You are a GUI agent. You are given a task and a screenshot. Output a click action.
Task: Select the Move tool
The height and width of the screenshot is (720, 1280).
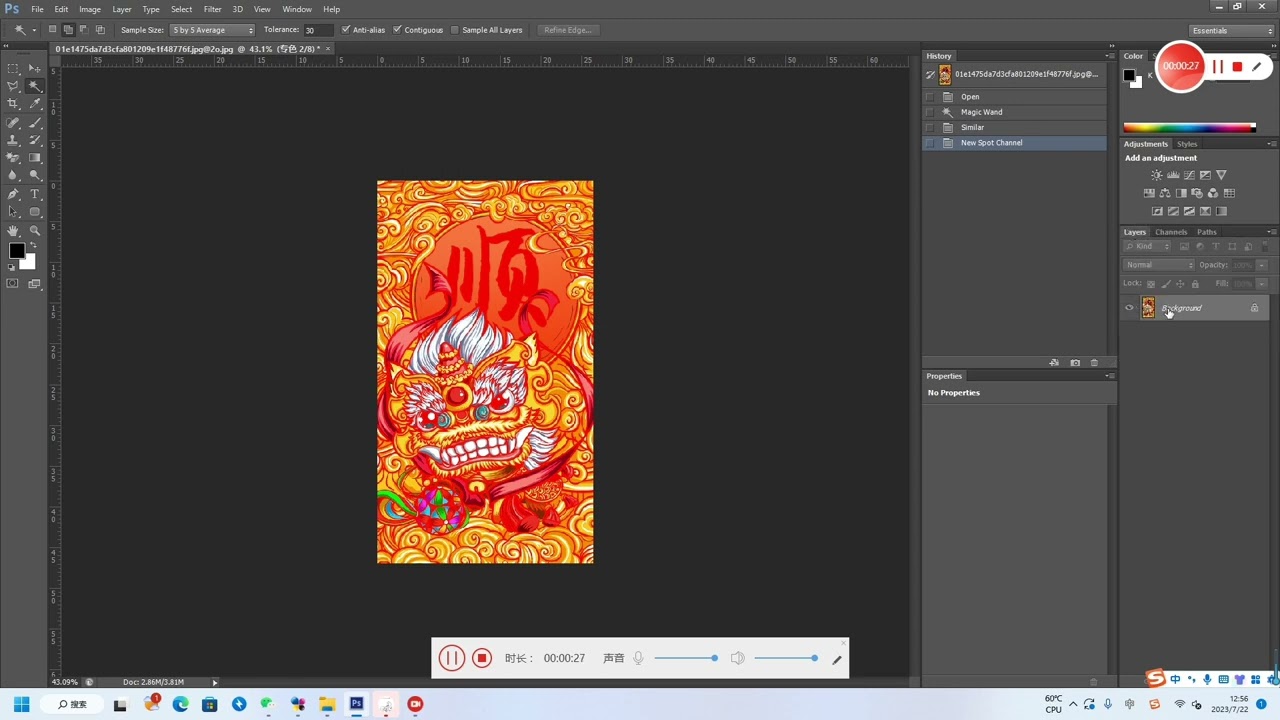pos(35,68)
